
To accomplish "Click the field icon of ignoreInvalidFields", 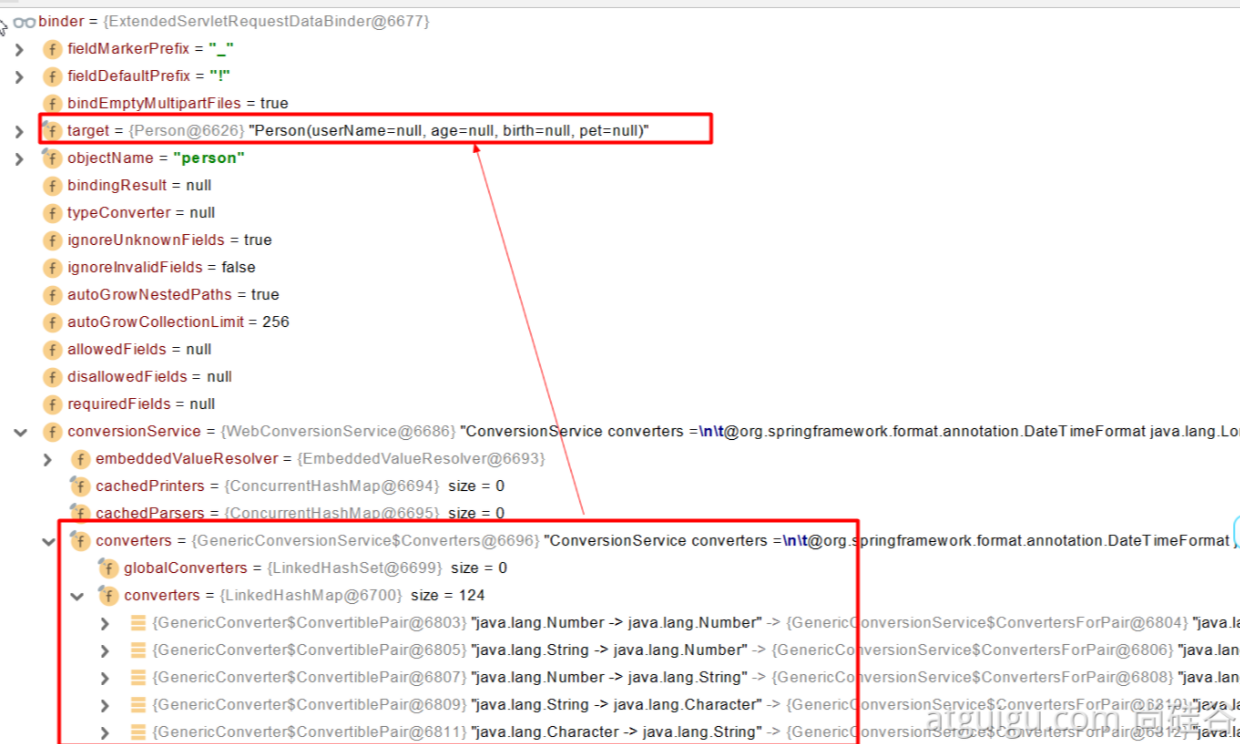I will click(x=52, y=267).
